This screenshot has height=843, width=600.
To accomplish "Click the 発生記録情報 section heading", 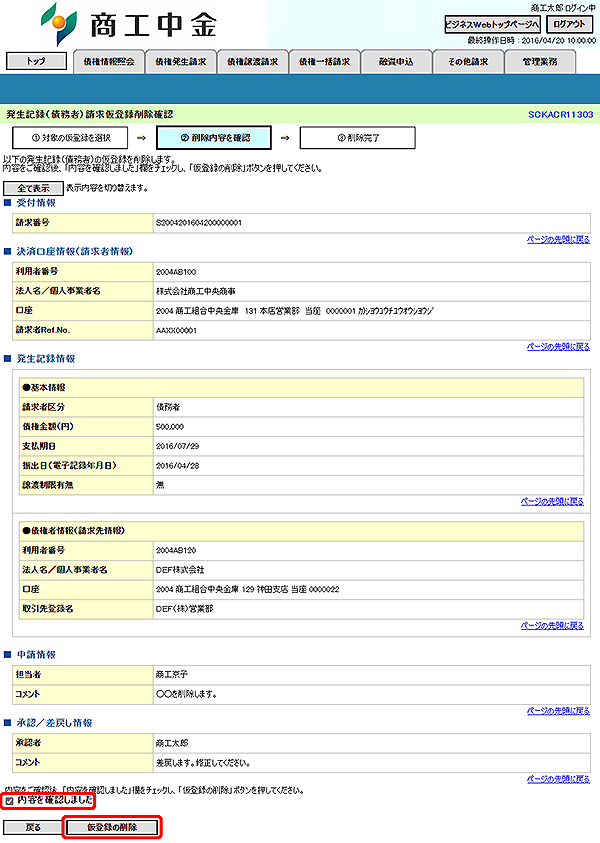I will 46,359.
